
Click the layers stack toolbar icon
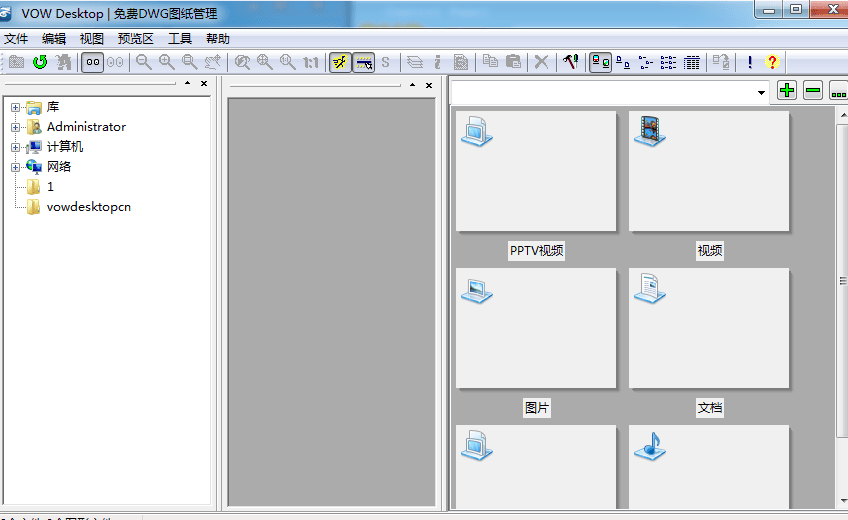(415, 62)
